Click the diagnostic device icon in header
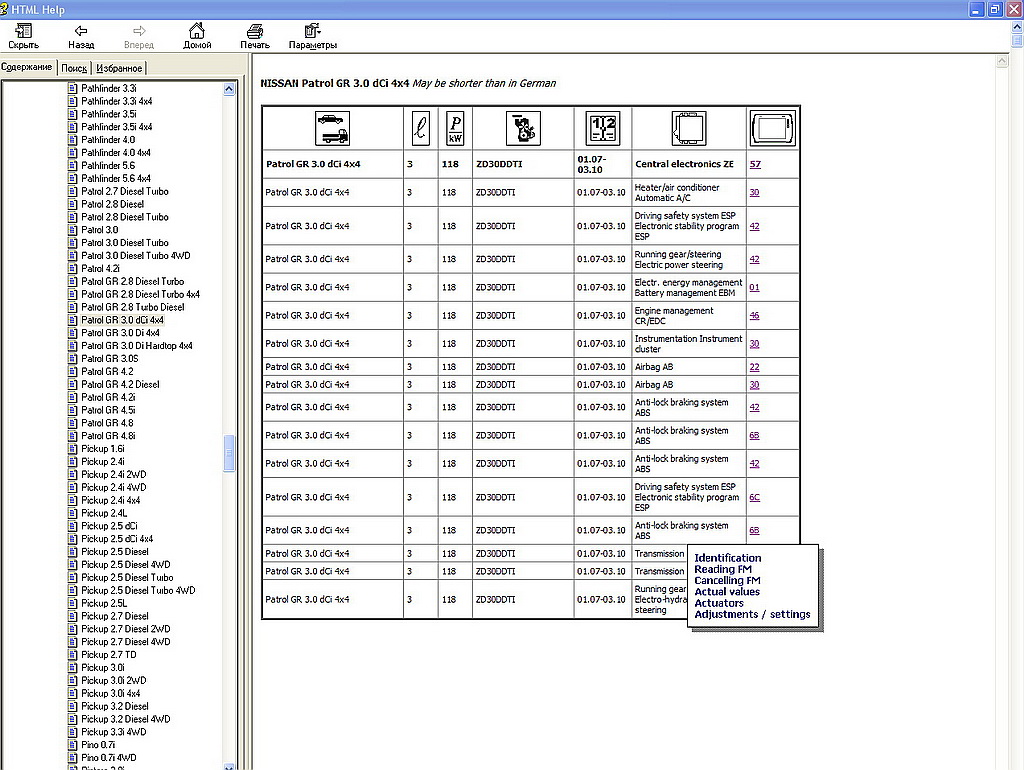This screenshot has width=1024, height=770. click(x=773, y=128)
